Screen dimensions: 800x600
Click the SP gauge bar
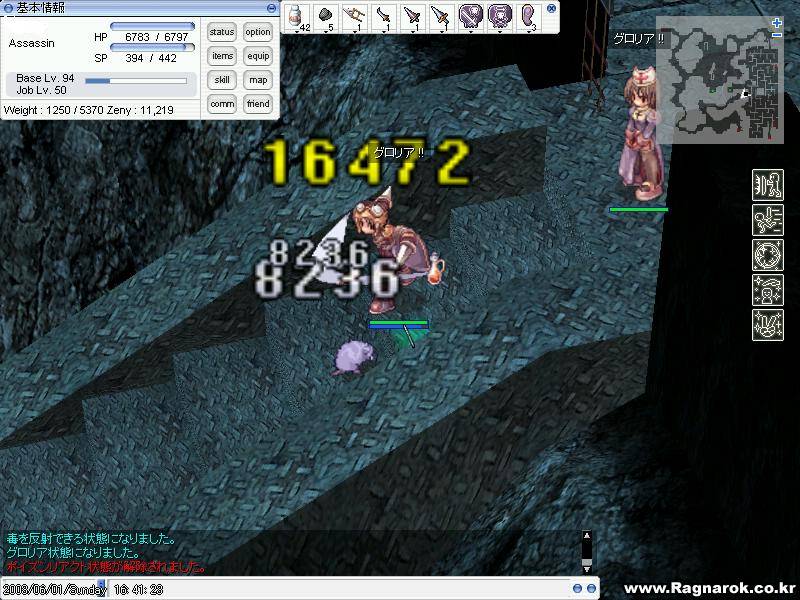point(153,47)
